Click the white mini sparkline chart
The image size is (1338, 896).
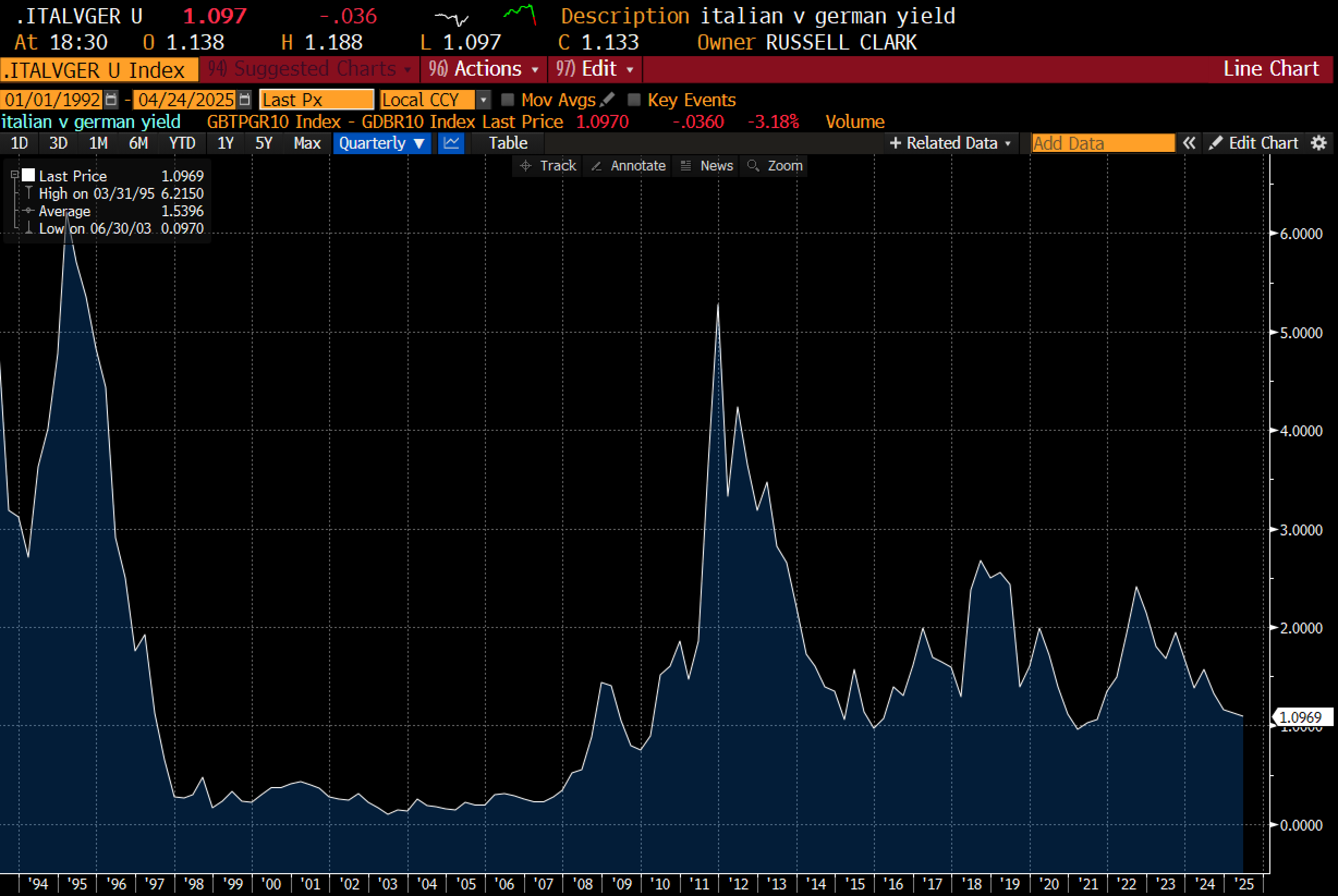pyautogui.click(x=452, y=19)
